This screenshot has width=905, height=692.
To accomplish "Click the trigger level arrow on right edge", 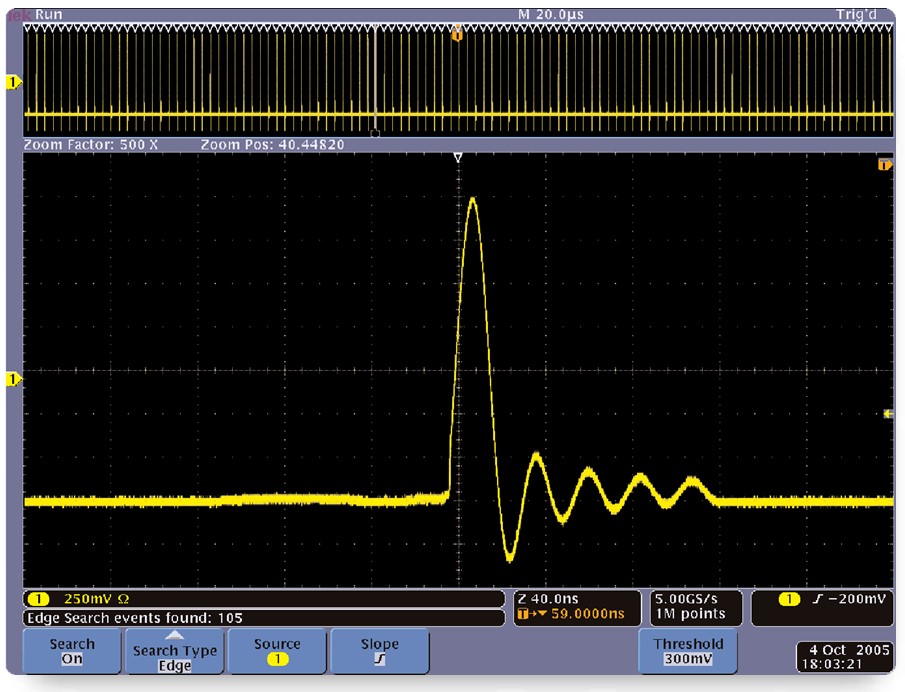I will point(888,413).
